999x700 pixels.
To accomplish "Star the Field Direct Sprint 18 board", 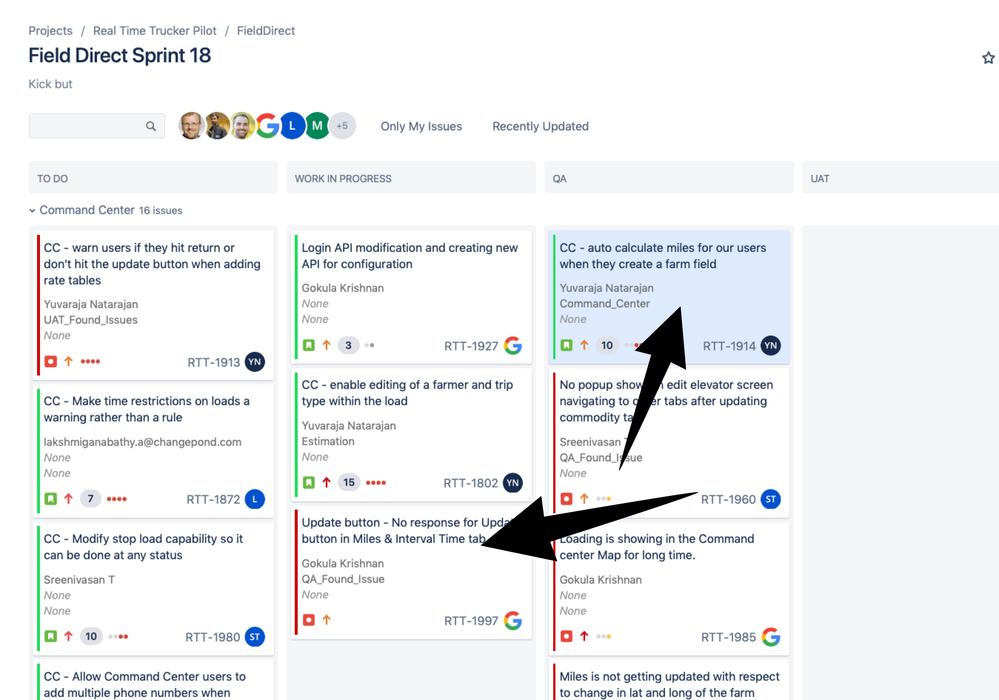I will [988, 58].
